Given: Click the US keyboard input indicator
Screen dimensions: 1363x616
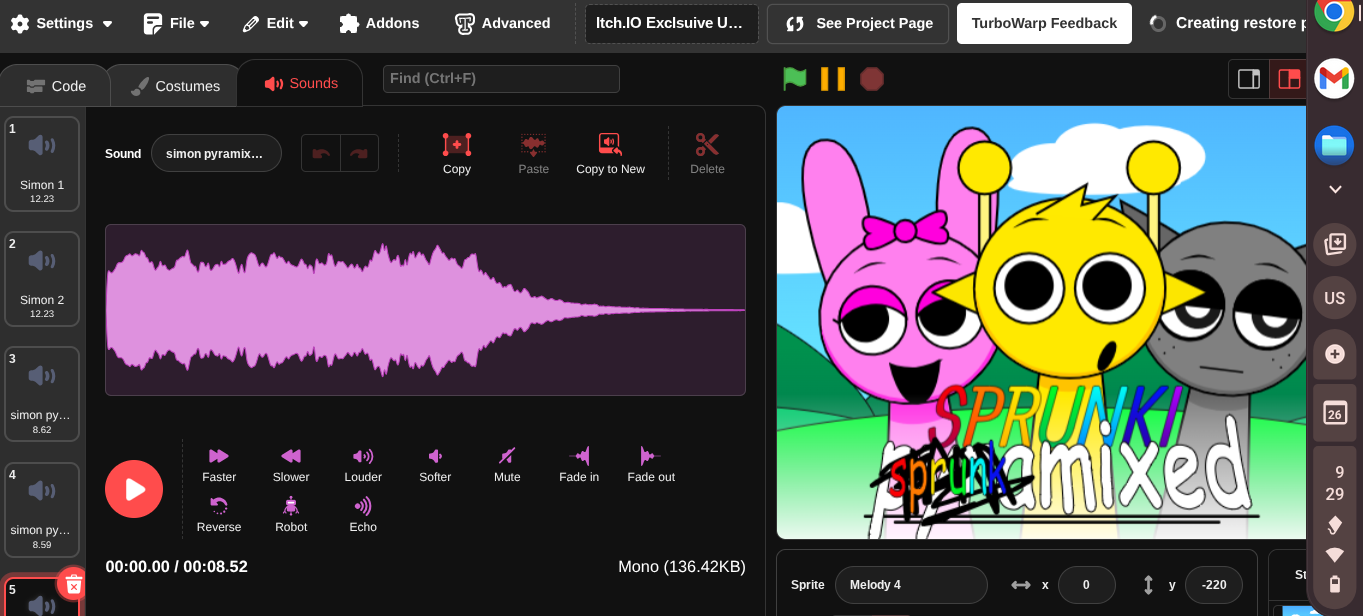Looking at the screenshot, I should [1334, 298].
